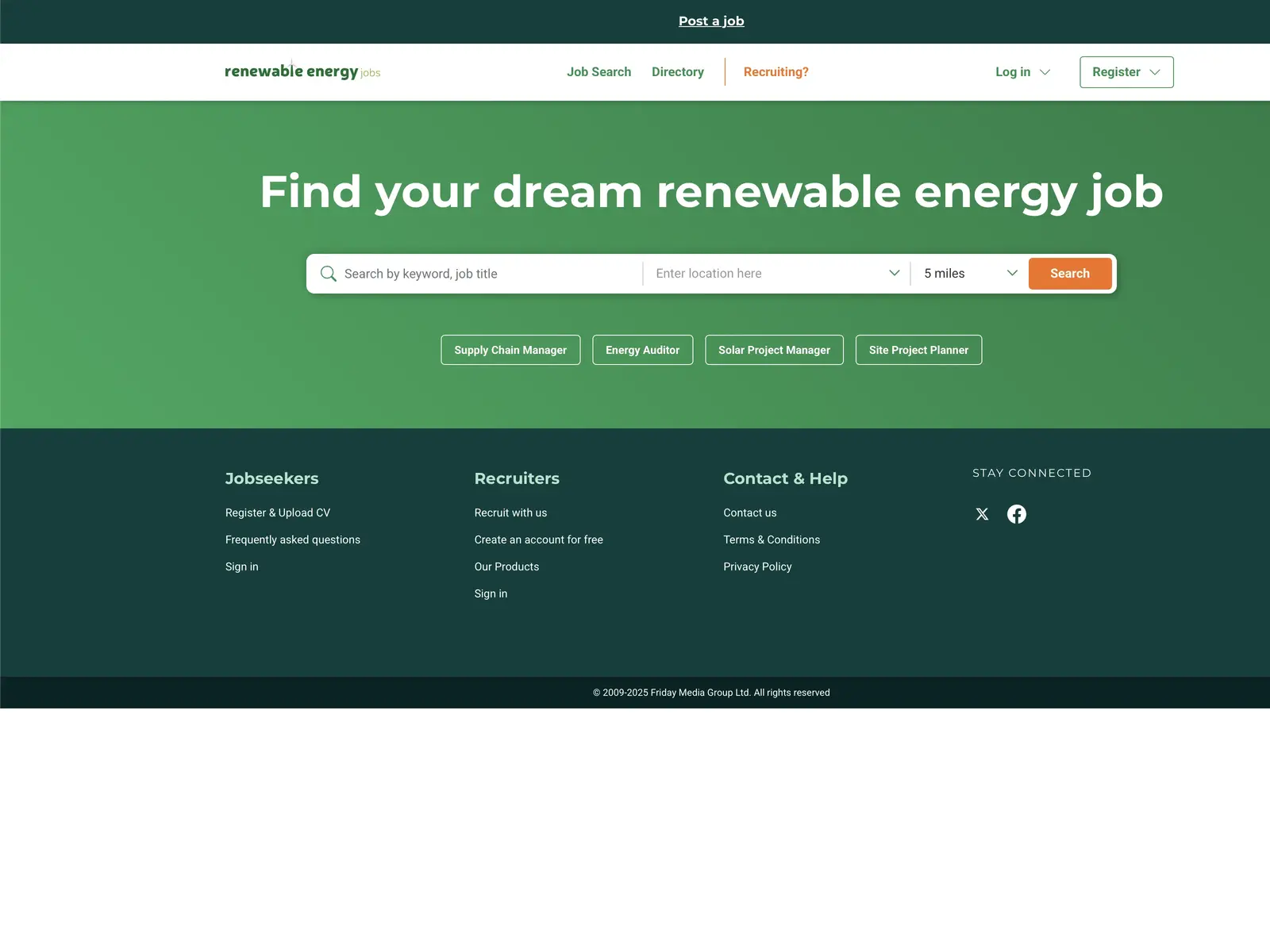Open Register & Upload CV link
Image resolution: width=1270 pixels, height=952 pixels.
pyautogui.click(x=278, y=513)
